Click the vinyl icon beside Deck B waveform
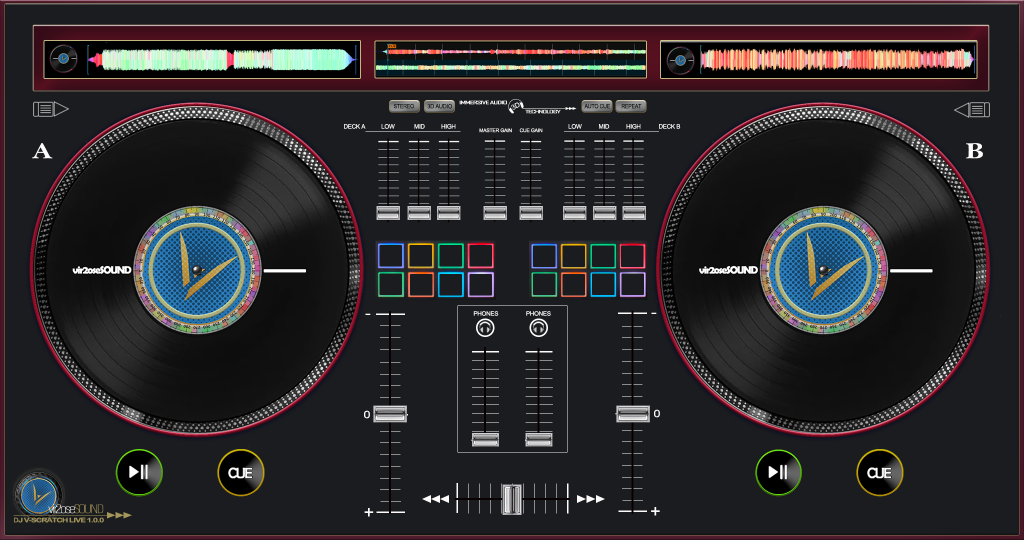The height and width of the screenshot is (540, 1024). point(680,60)
